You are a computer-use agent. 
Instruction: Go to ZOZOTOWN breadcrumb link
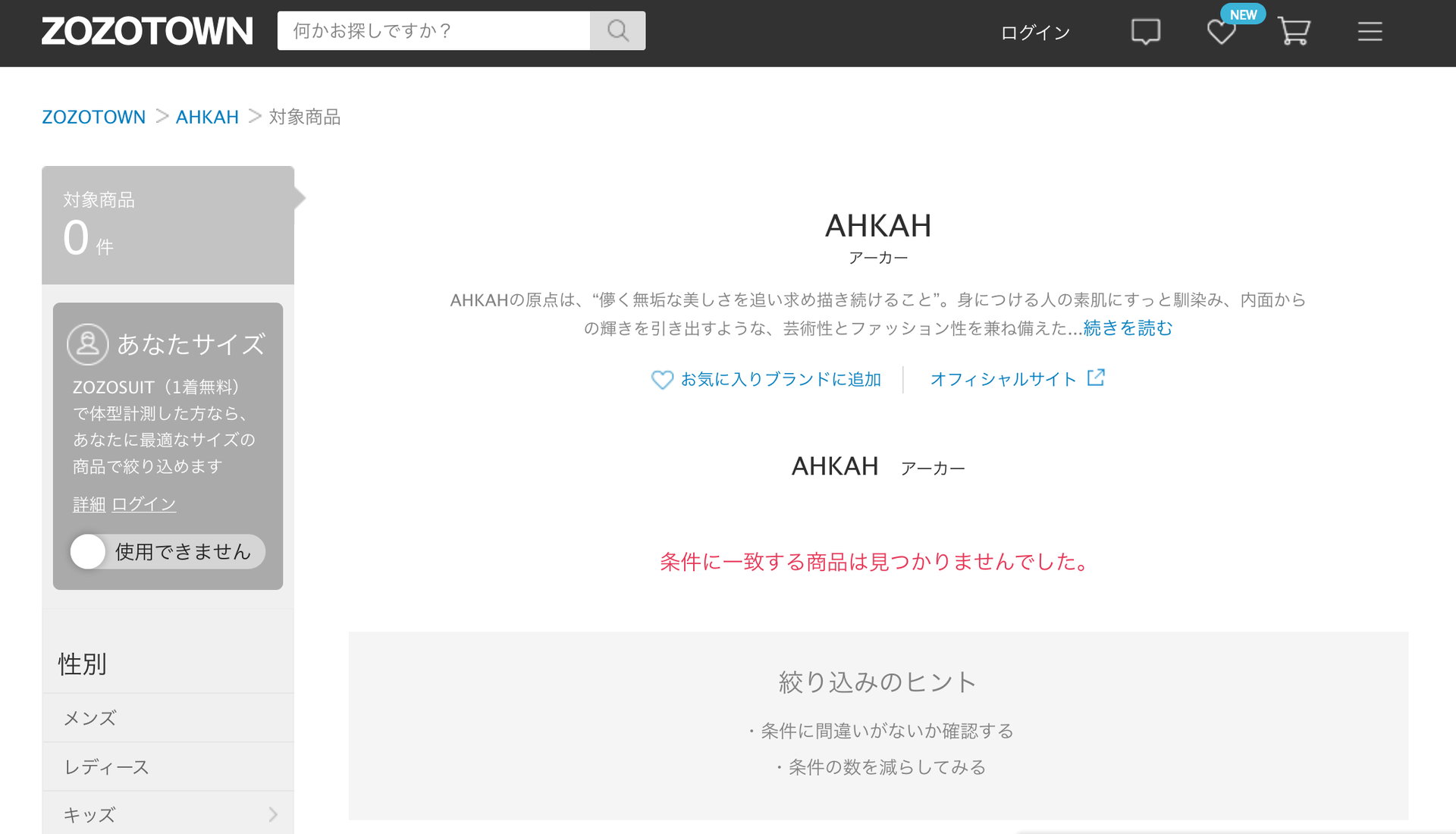click(94, 117)
